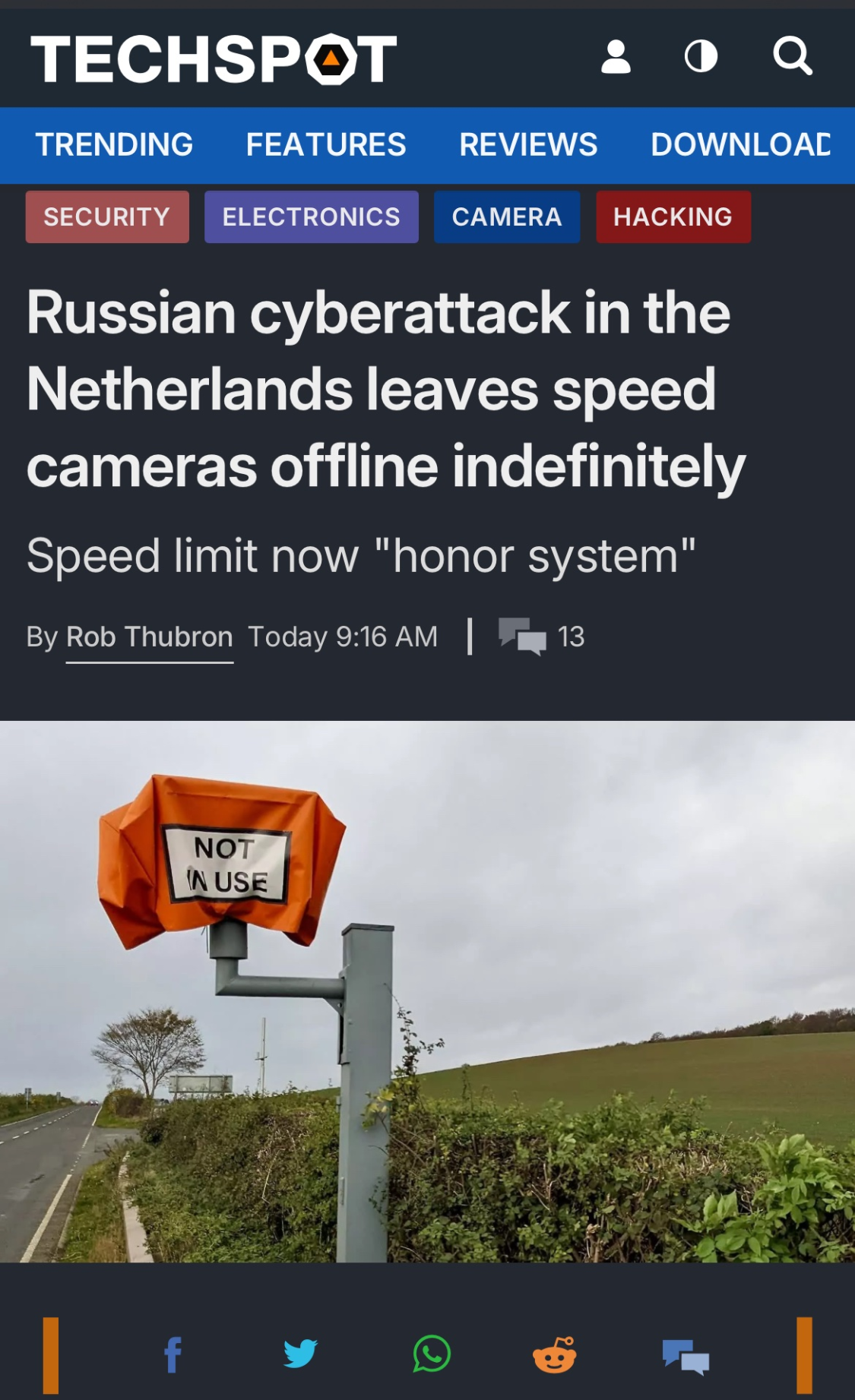Viewport: 855px width, 1400px height.
Task: Open the Trending menu item
Action: [x=115, y=144]
